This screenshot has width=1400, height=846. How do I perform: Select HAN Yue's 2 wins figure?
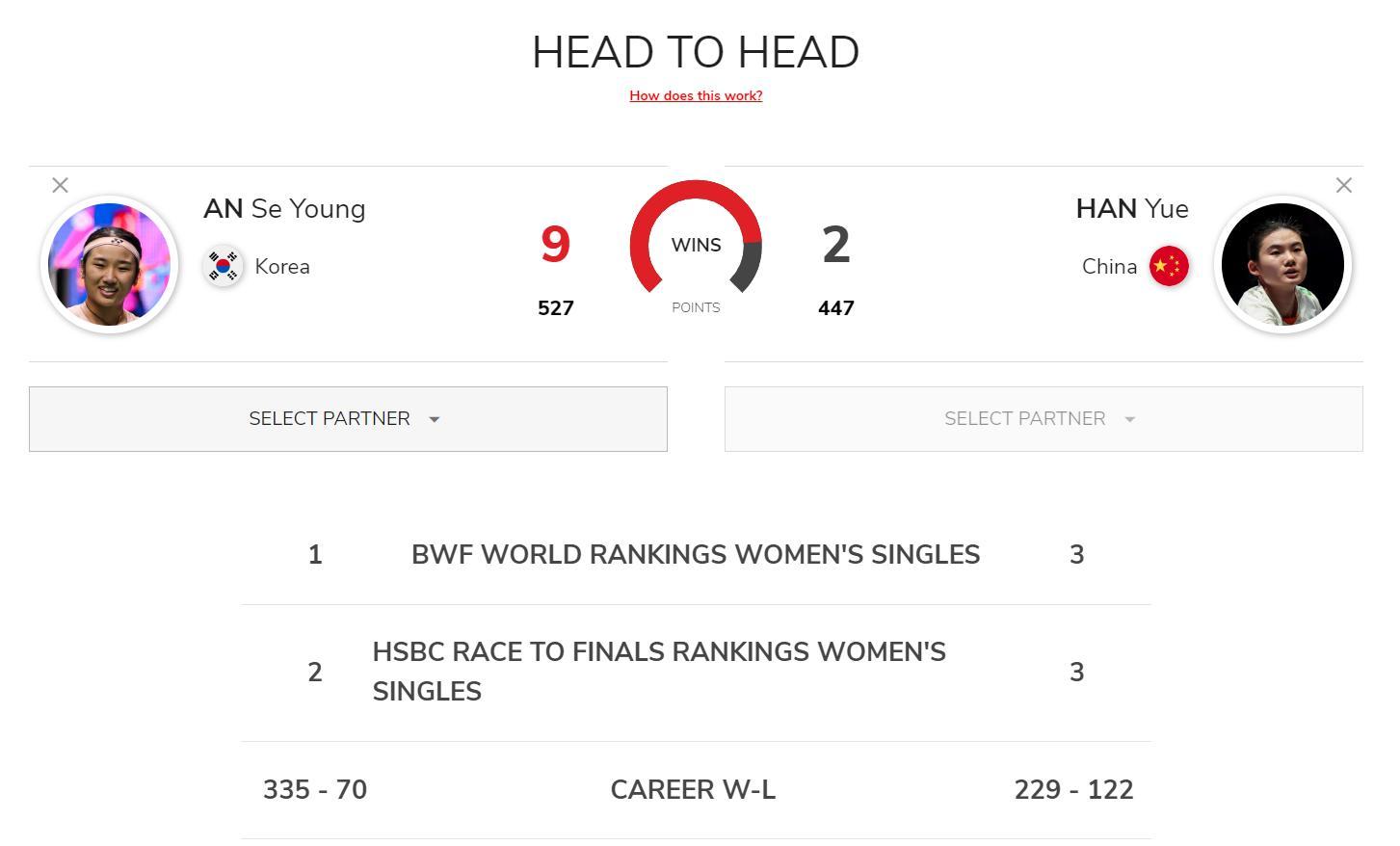tap(835, 245)
